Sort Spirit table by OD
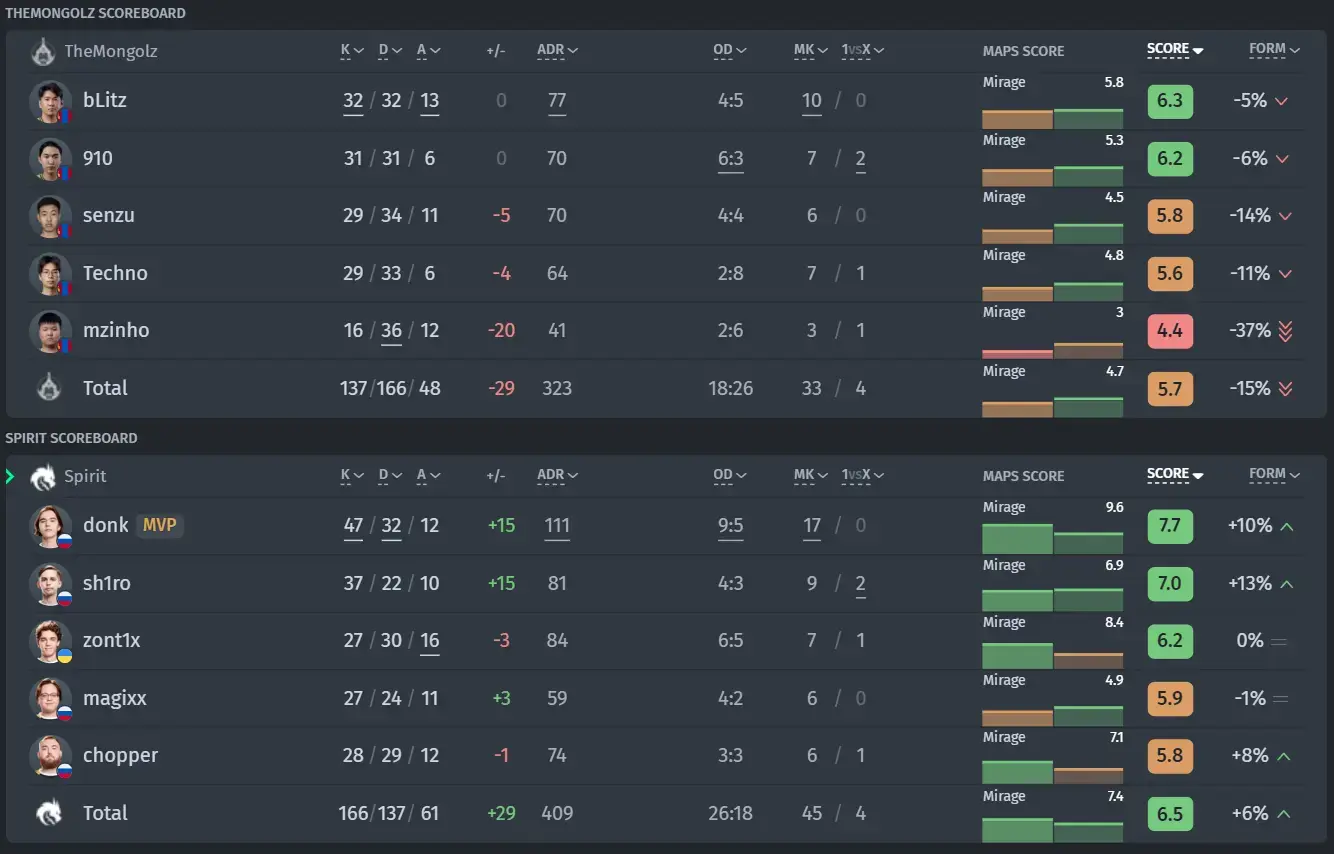Image resolution: width=1334 pixels, height=854 pixels. [x=730, y=476]
